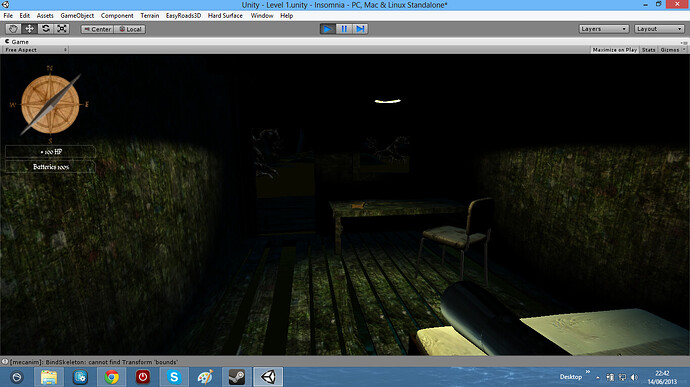Screen dimensions: 690x387
Task: Select the Scale tool in toolbar
Action: pos(62,29)
